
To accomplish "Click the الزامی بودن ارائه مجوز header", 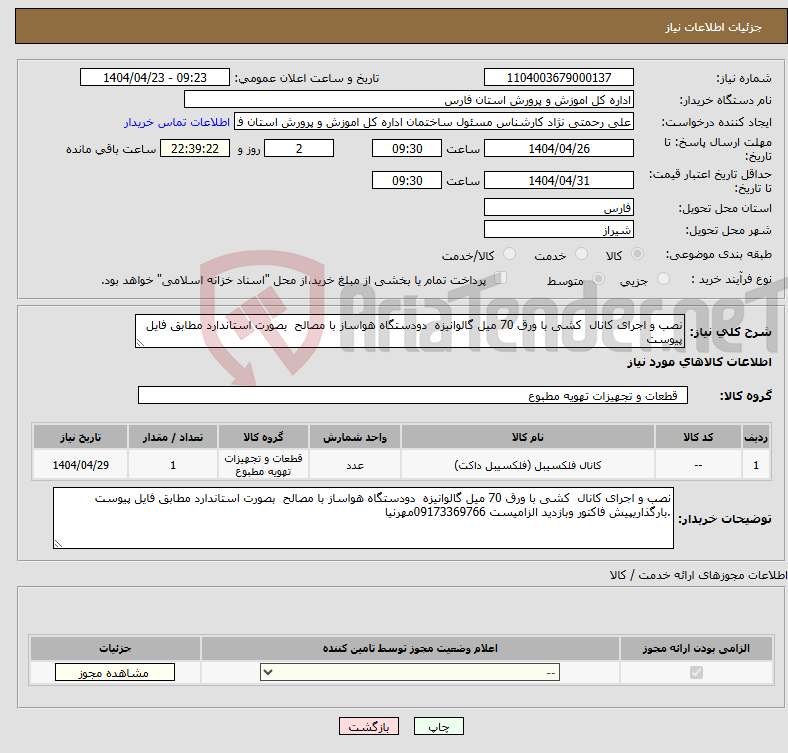I will [696, 648].
